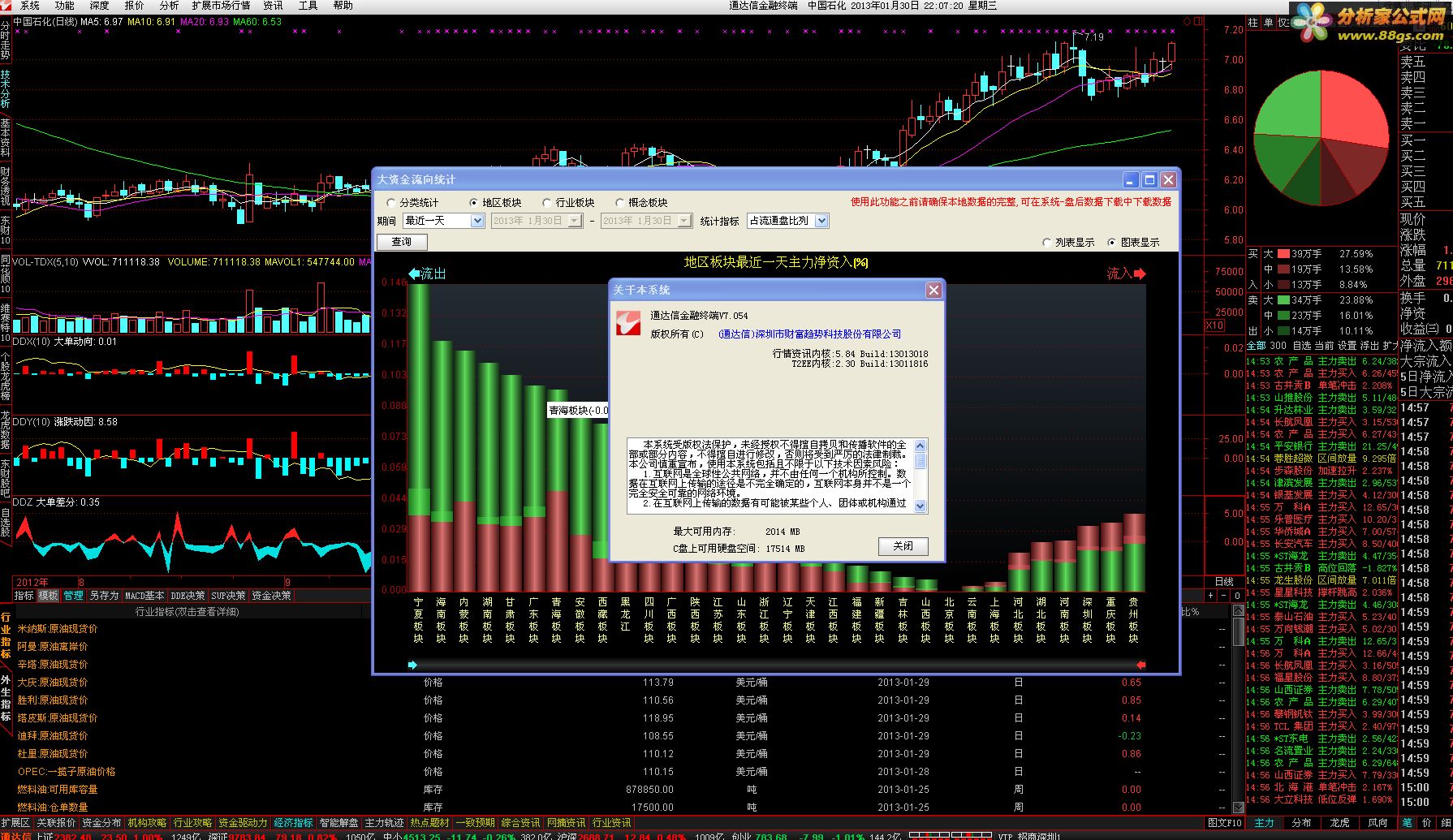This screenshot has height=840, width=1453.
Task: Click 关闭 in the About dialog
Action: [x=903, y=546]
